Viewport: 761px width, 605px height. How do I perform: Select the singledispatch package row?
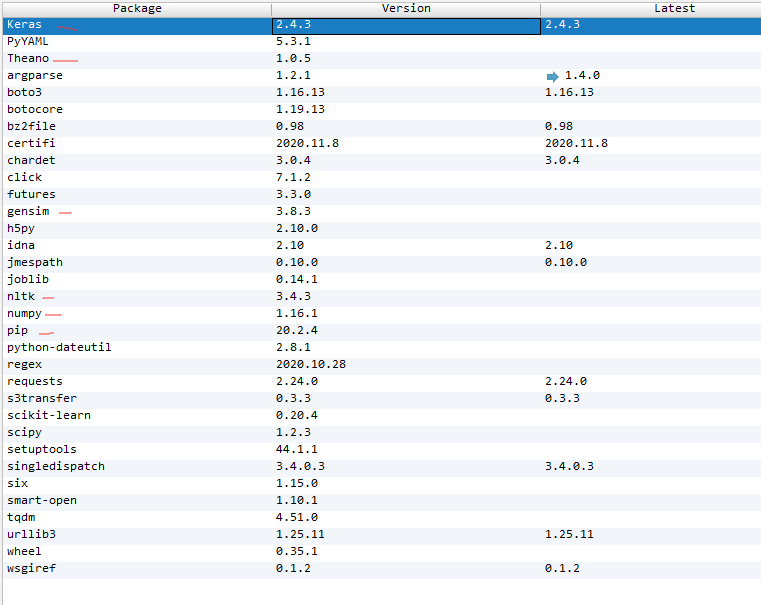coord(381,468)
